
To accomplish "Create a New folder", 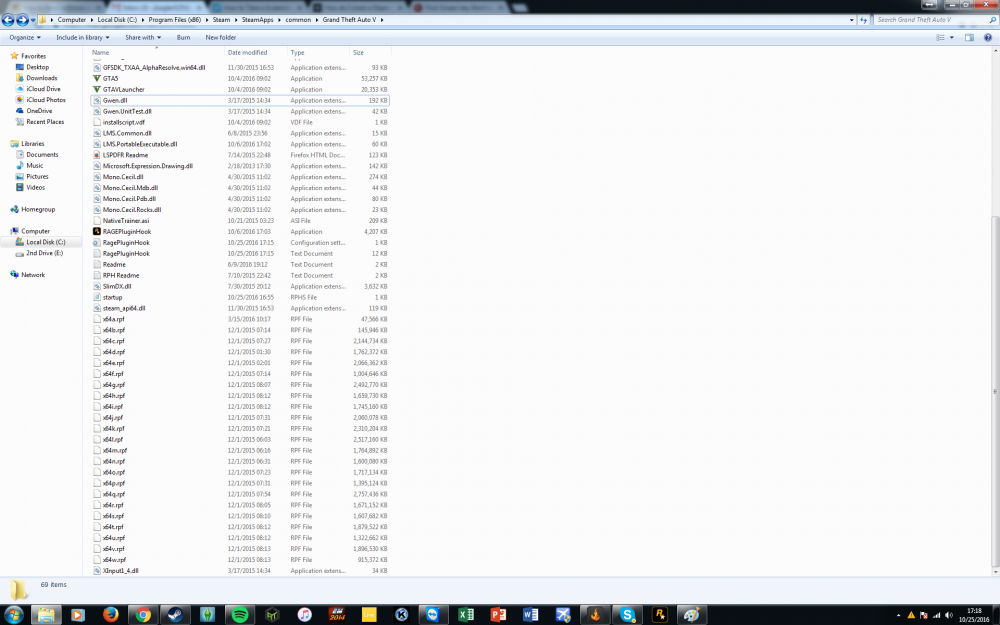I will click(x=221, y=38).
